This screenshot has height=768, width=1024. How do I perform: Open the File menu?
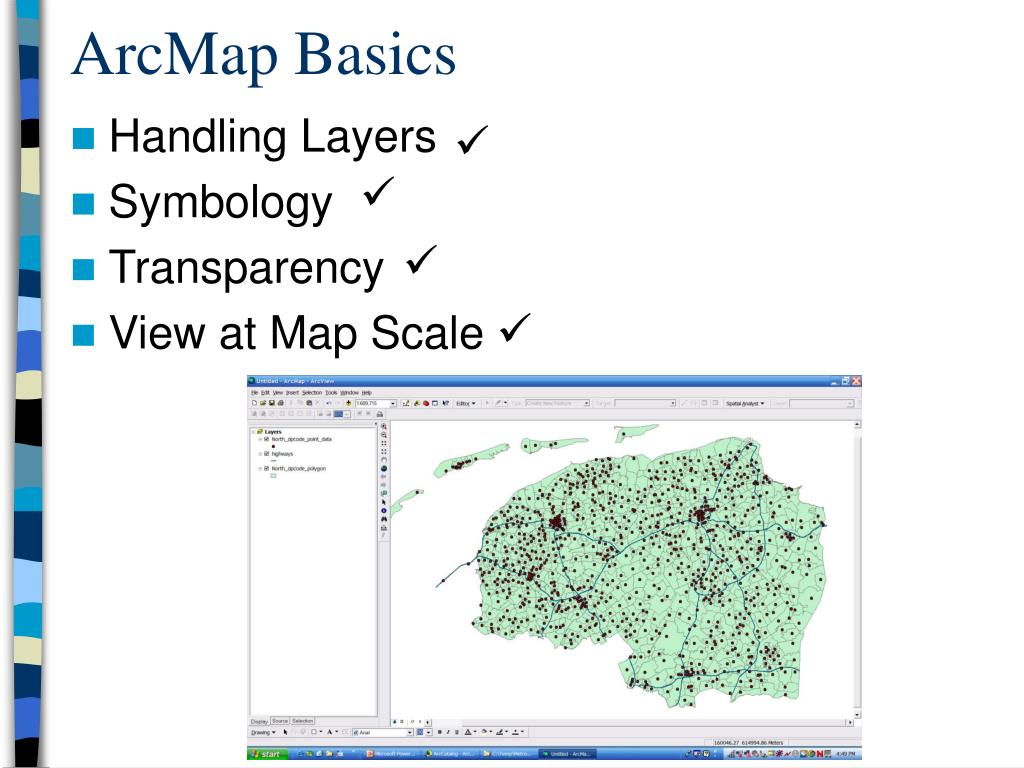[255, 392]
